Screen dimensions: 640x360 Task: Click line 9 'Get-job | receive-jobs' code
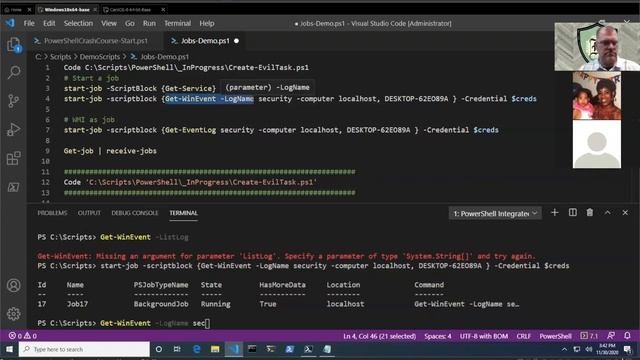pos(110,151)
